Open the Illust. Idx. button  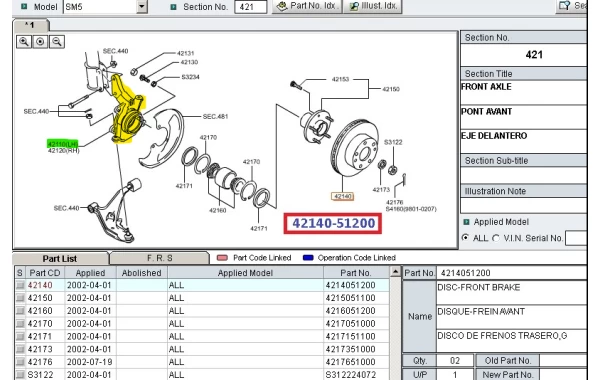pos(373,6)
